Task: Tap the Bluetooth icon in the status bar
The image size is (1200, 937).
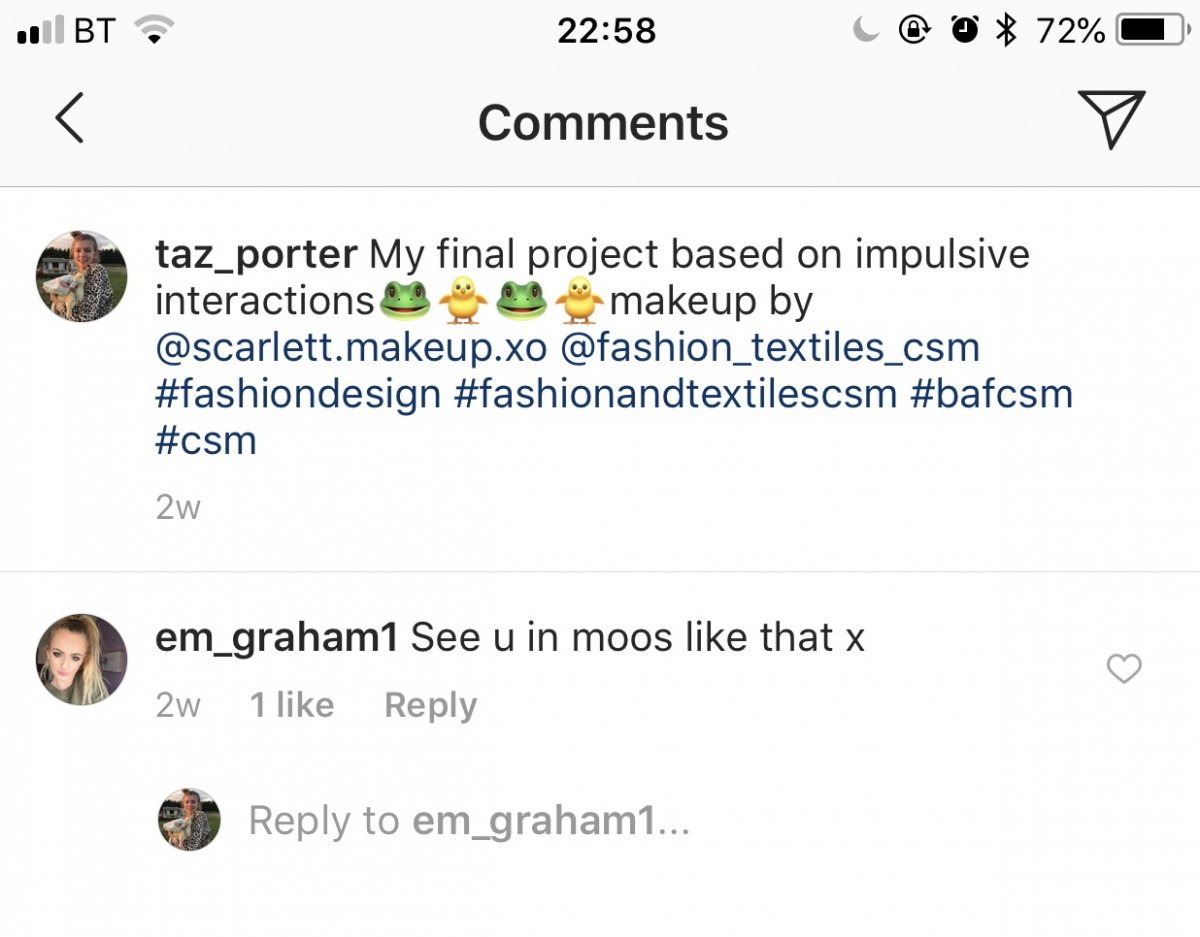Action: pyautogui.click(x=1006, y=31)
